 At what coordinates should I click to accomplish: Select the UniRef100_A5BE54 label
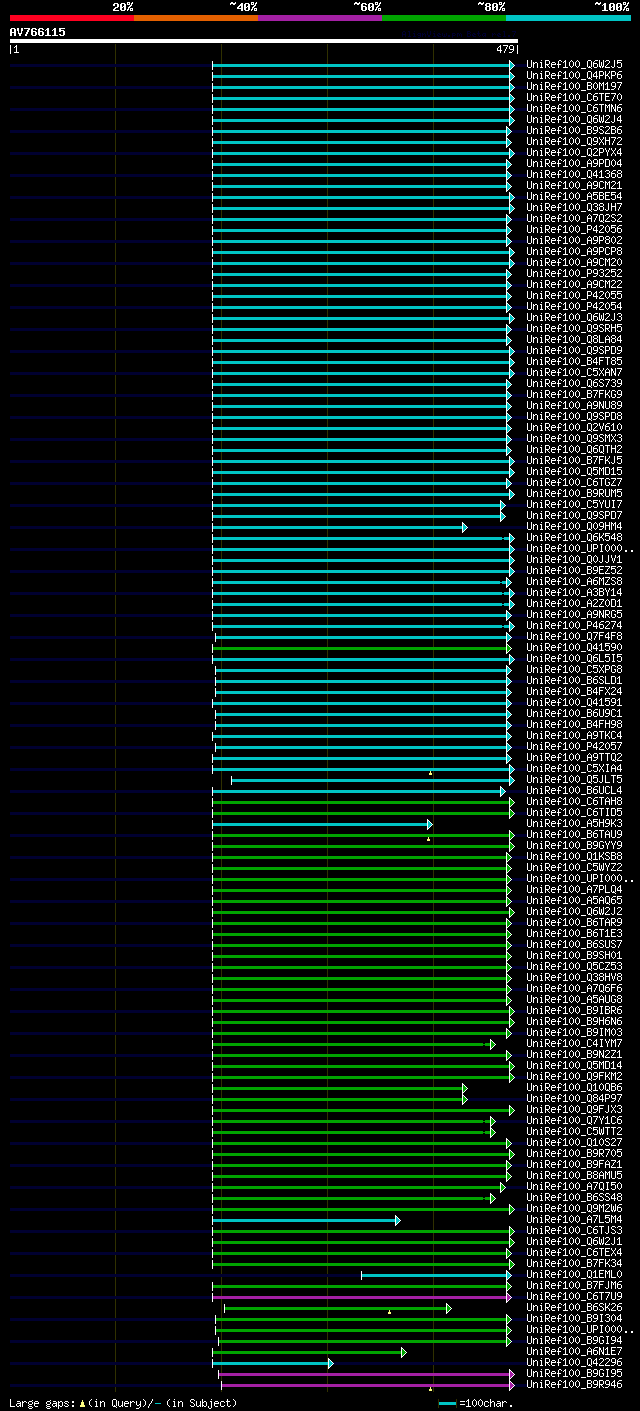click(x=574, y=197)
